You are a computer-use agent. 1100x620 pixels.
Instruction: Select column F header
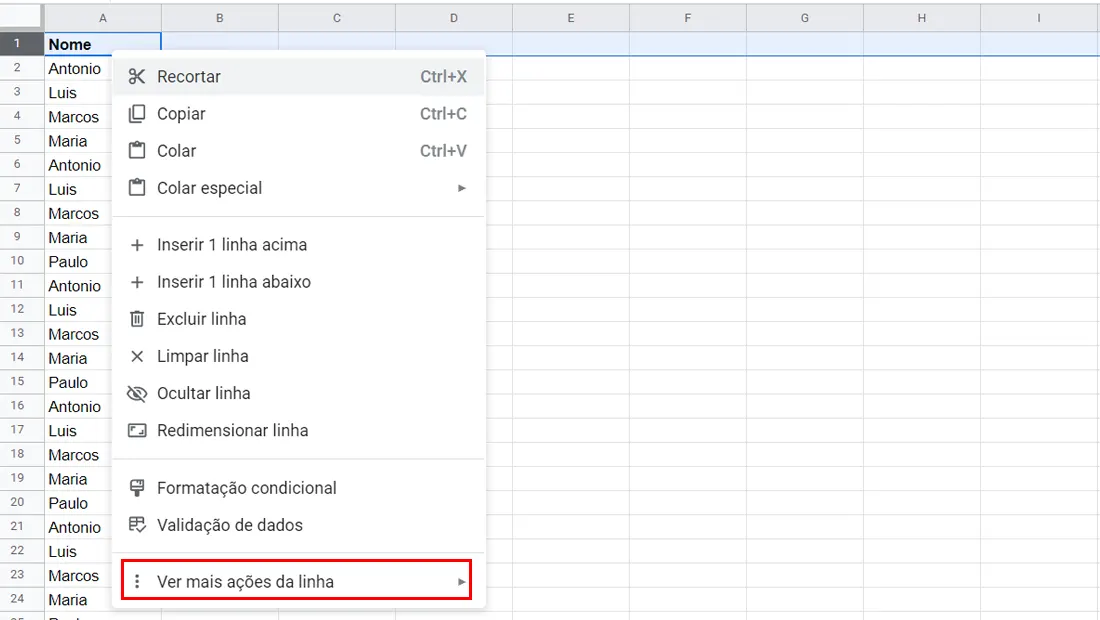pyautogui.click(x=688, y=18)
